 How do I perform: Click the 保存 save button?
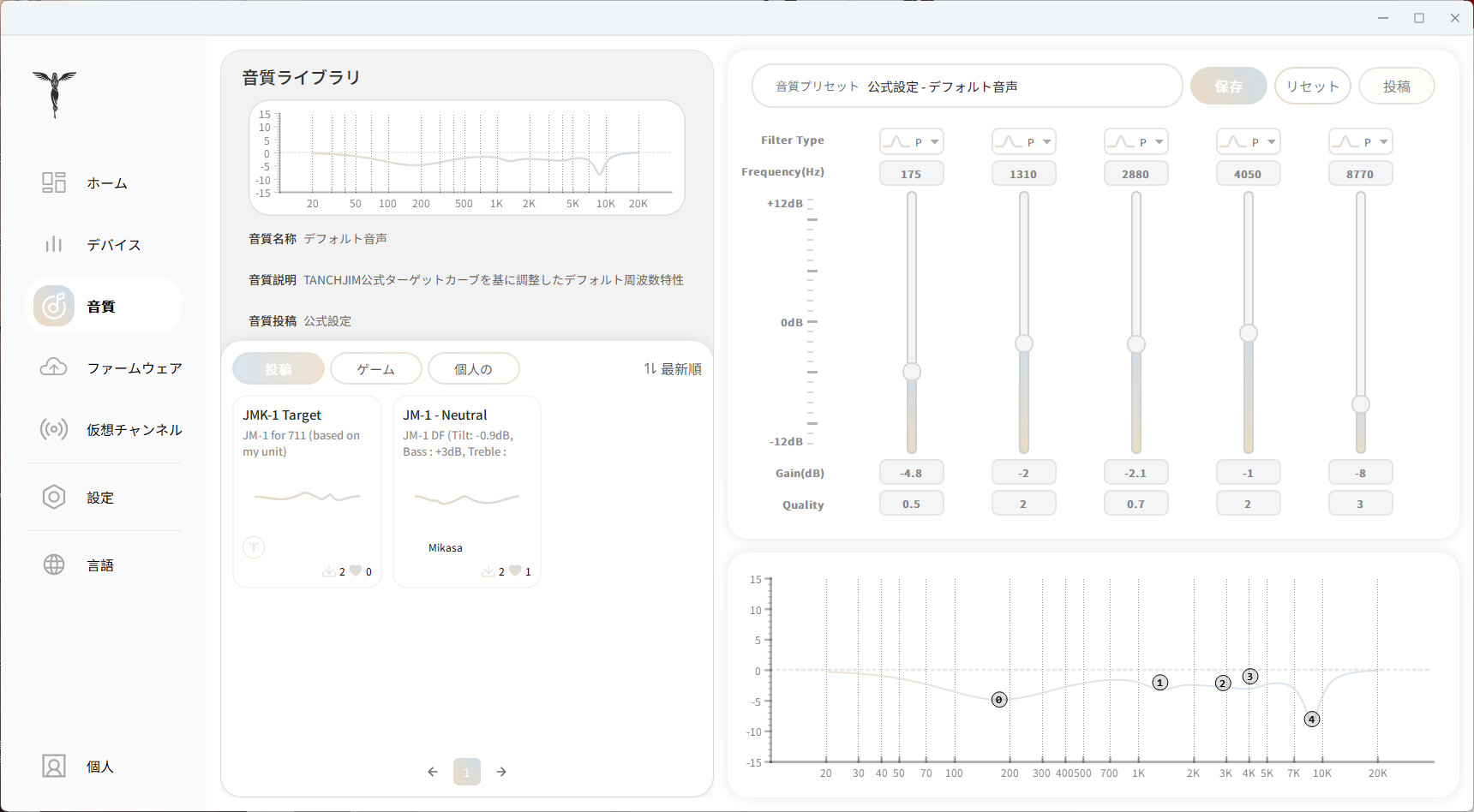pyautogui.click(x=1229, y=86)
